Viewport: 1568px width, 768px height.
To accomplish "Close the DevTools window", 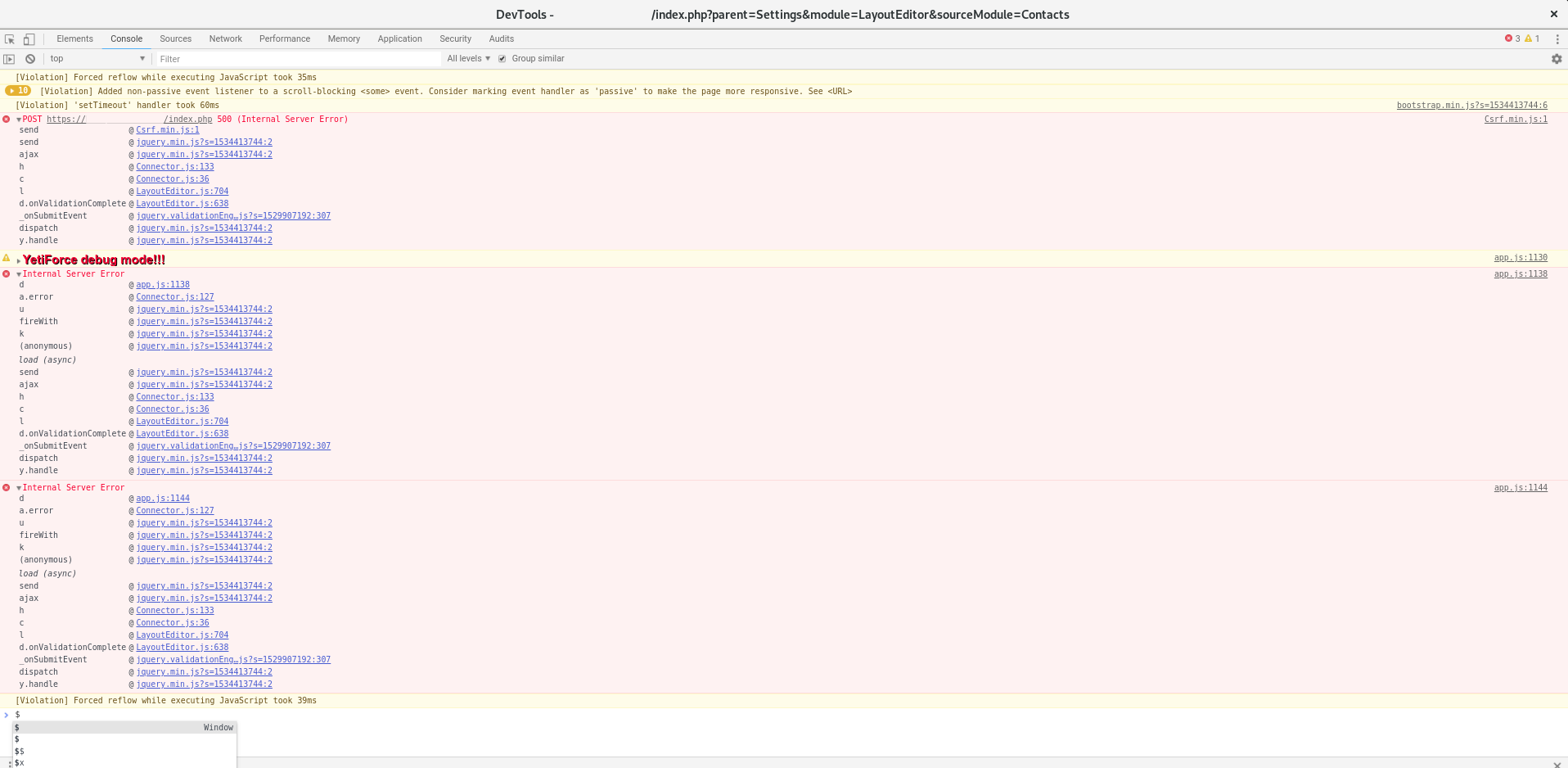I will point(1553,14).
